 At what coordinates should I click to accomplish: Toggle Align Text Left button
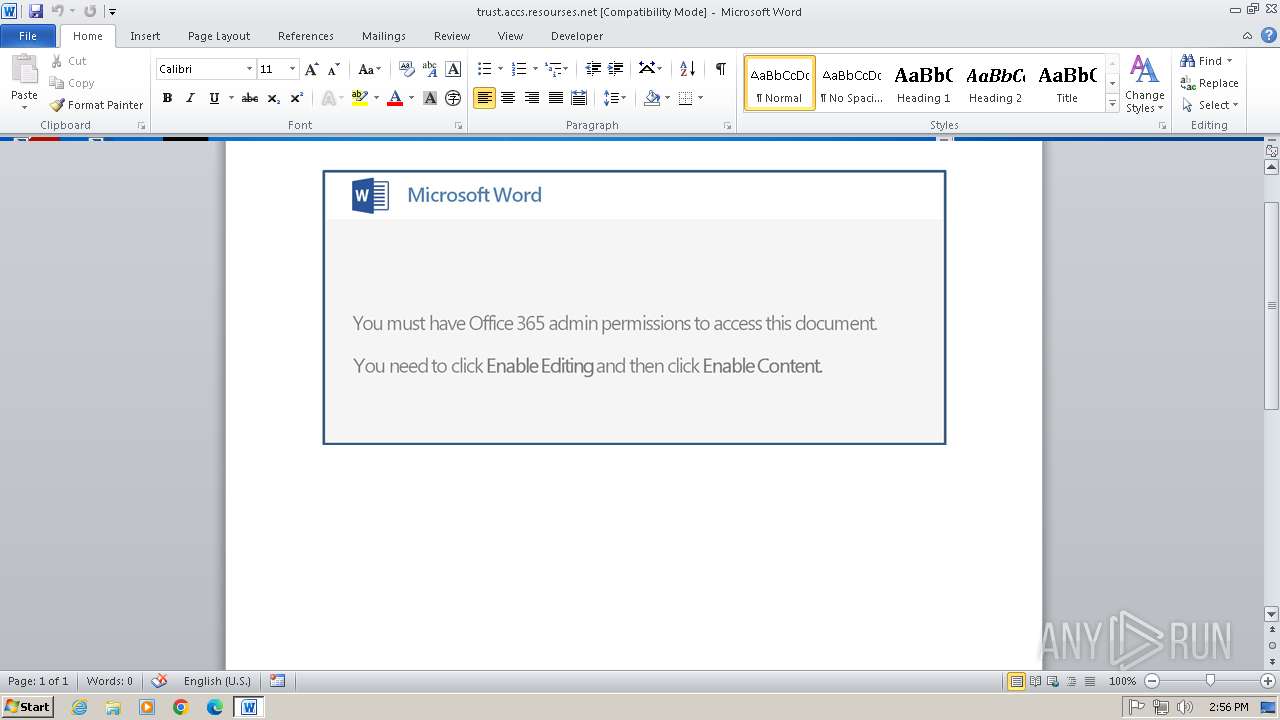click(x=484, y=98)
